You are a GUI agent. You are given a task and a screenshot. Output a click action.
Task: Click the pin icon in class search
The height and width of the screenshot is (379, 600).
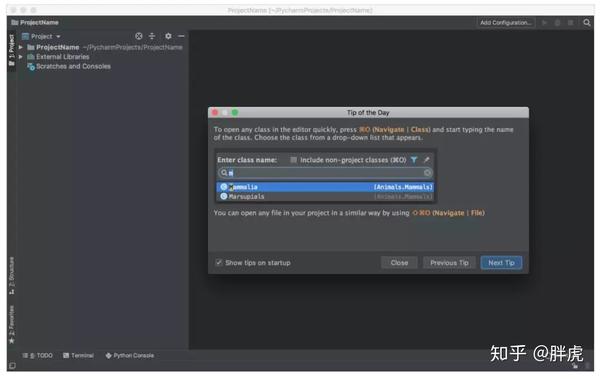point(427,160)
